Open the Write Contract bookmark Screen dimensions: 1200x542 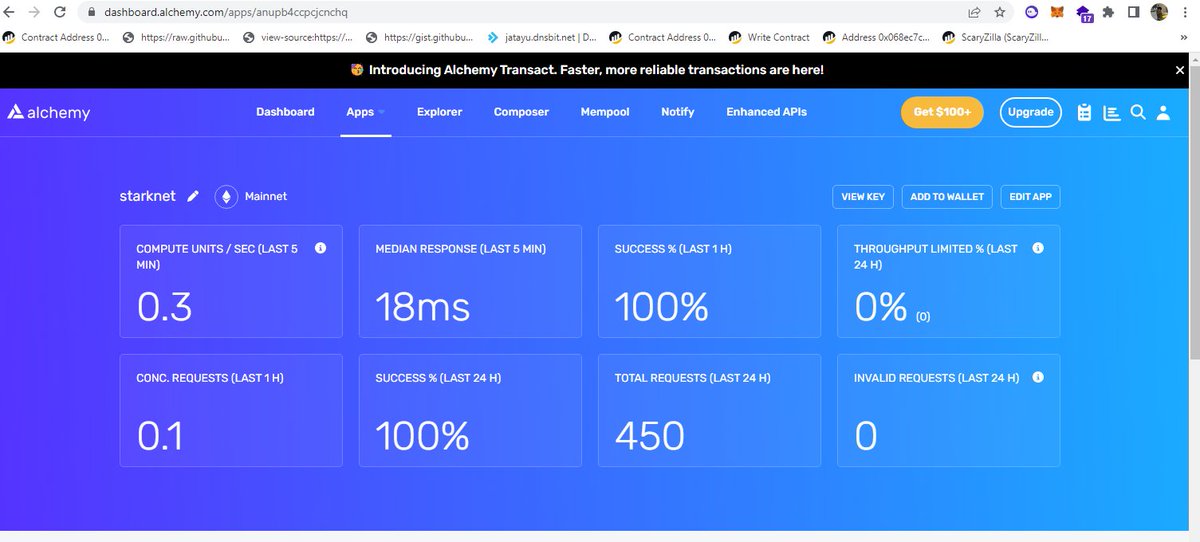pyautogui.click(x=769, y=38)
